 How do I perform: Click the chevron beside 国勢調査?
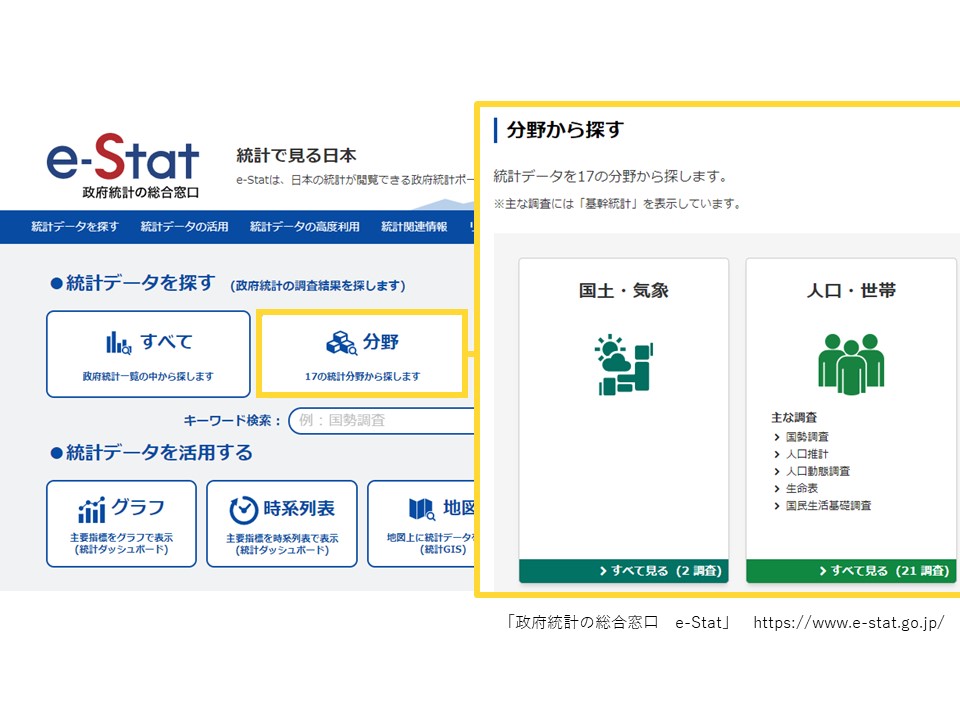[x=777, y=437]
